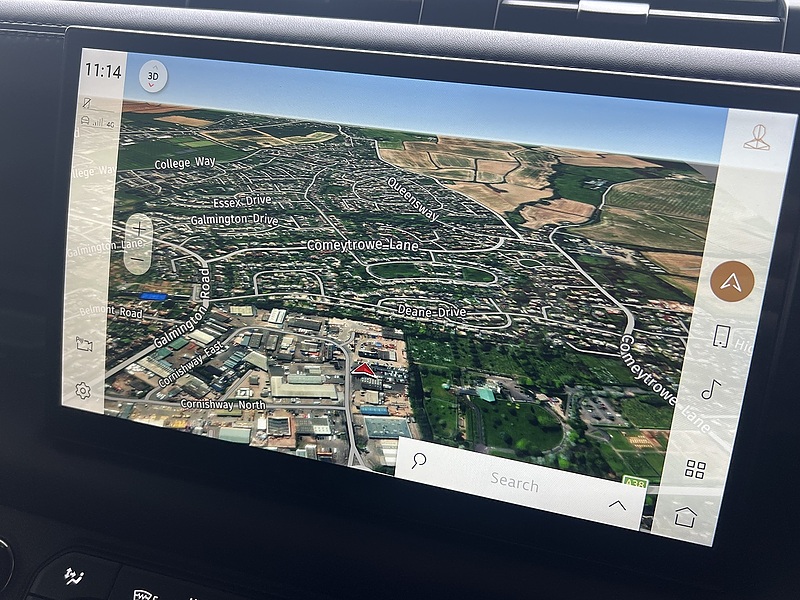This screenshot has width=800, height=600.
Task: Toggle the 3D map view button
Action: (153, 75)
